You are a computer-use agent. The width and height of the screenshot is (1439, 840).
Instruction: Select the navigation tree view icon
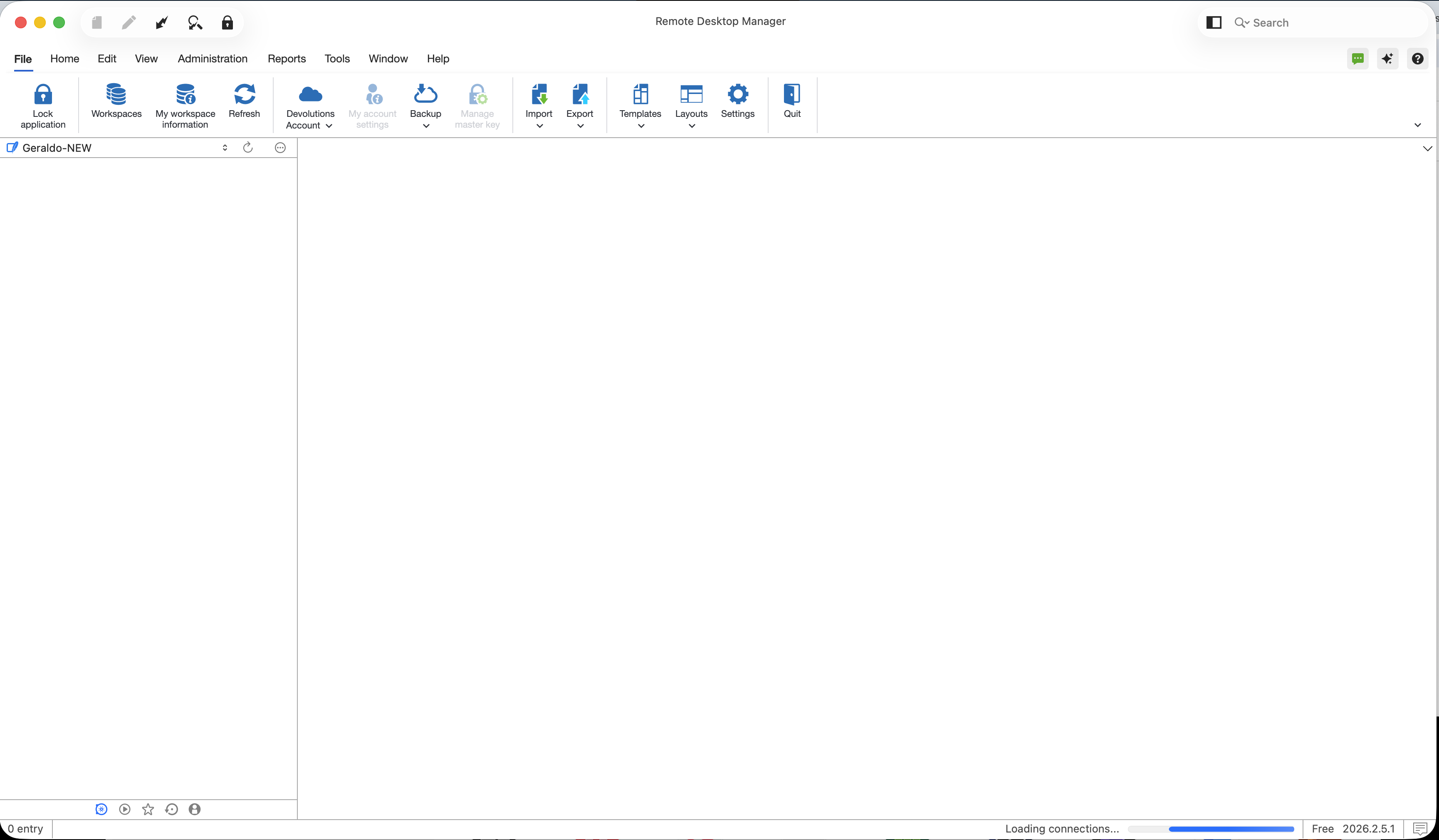tap(101, 809)
